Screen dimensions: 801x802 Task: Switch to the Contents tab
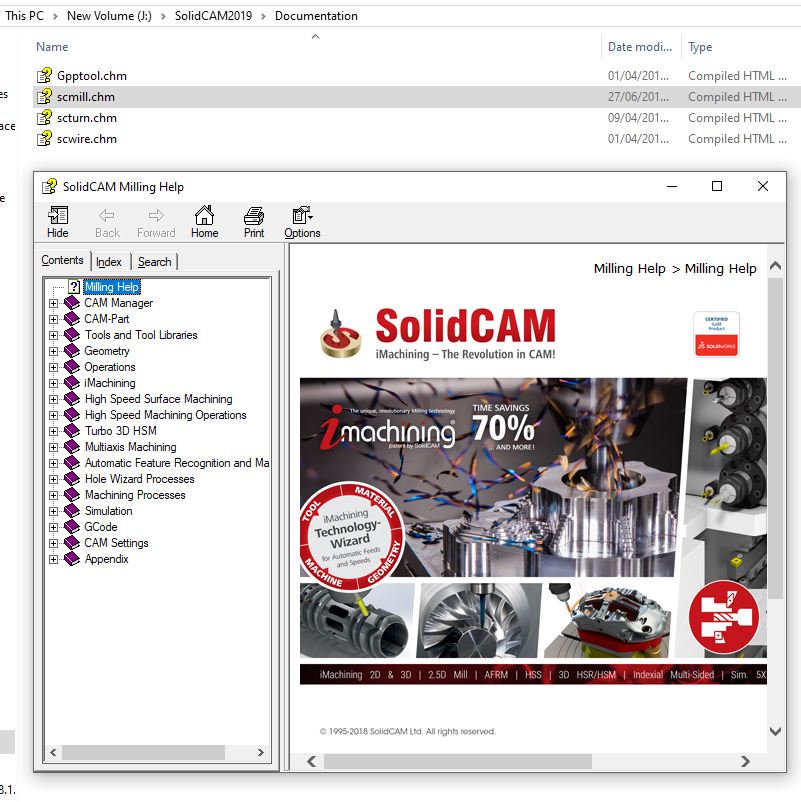point(62,260)
